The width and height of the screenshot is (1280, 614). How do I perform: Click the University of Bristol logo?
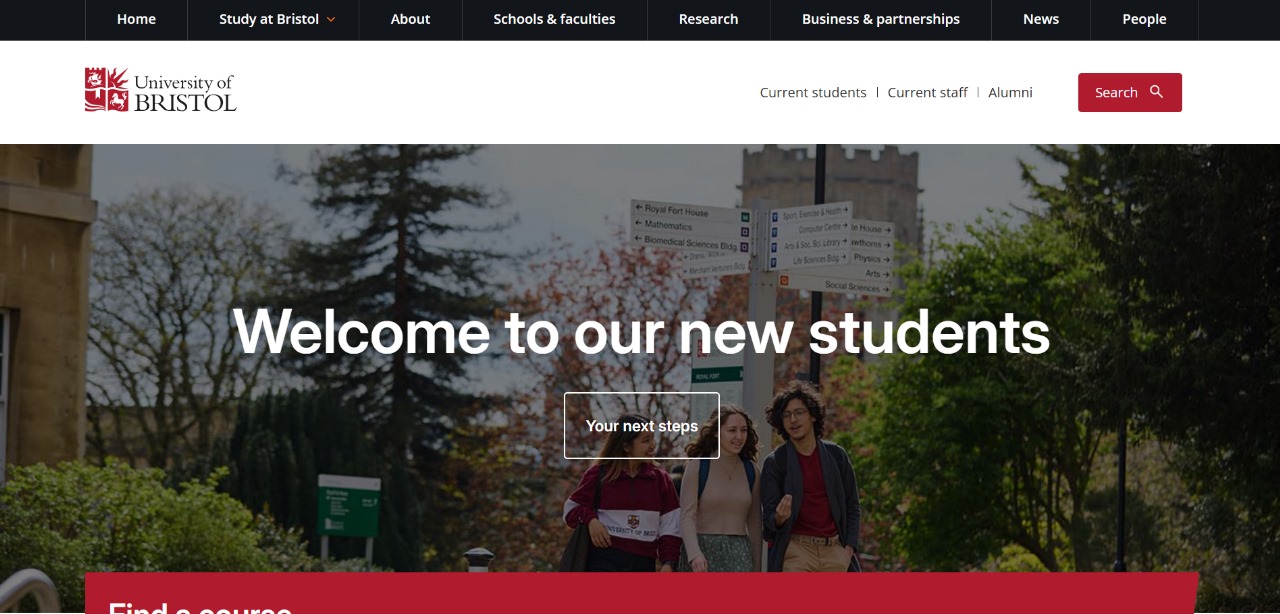point(160,90)
